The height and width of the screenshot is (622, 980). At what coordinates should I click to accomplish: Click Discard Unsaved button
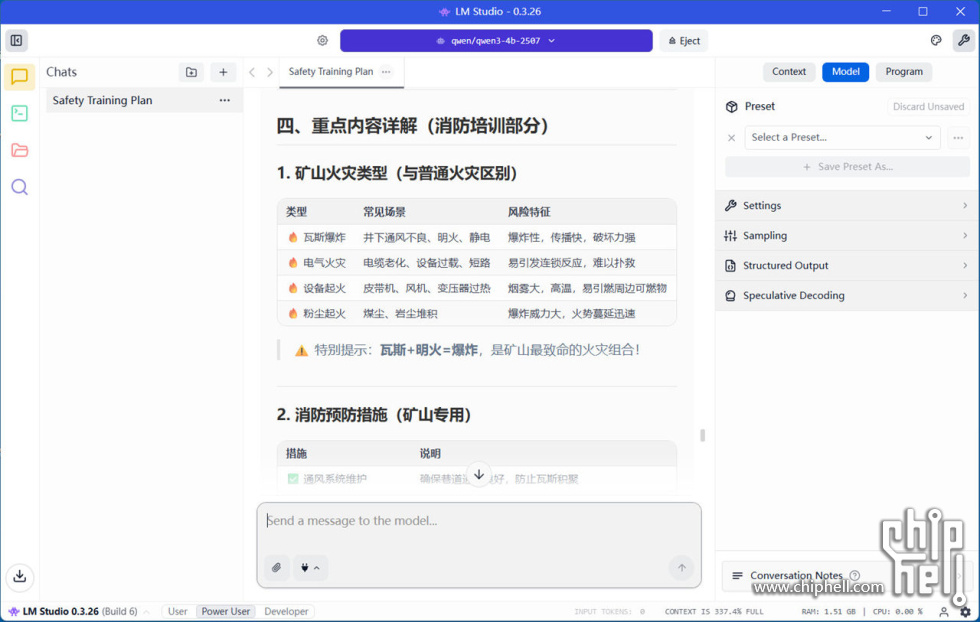(928, 106)
